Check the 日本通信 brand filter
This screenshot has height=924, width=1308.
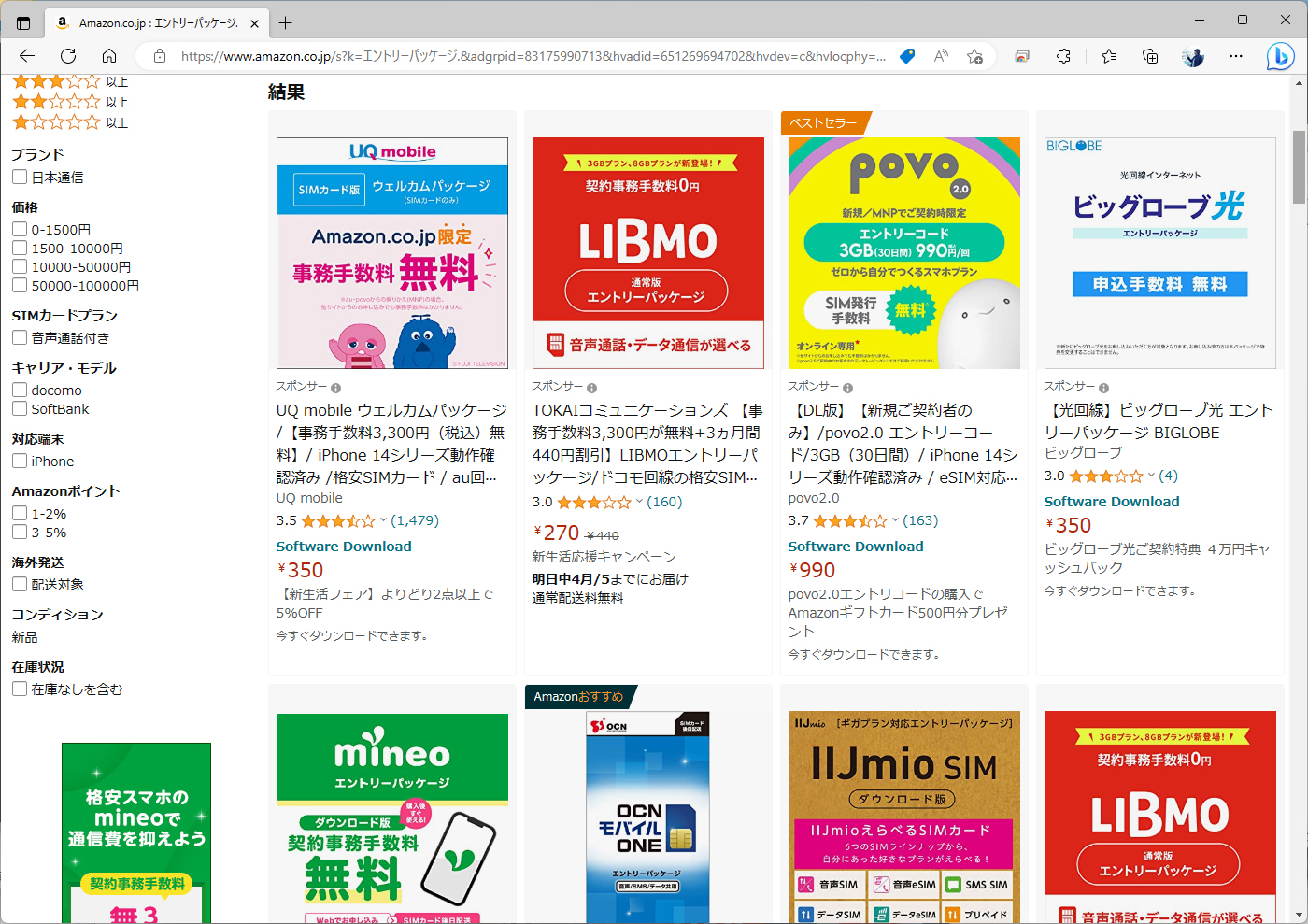pos(19,177)
